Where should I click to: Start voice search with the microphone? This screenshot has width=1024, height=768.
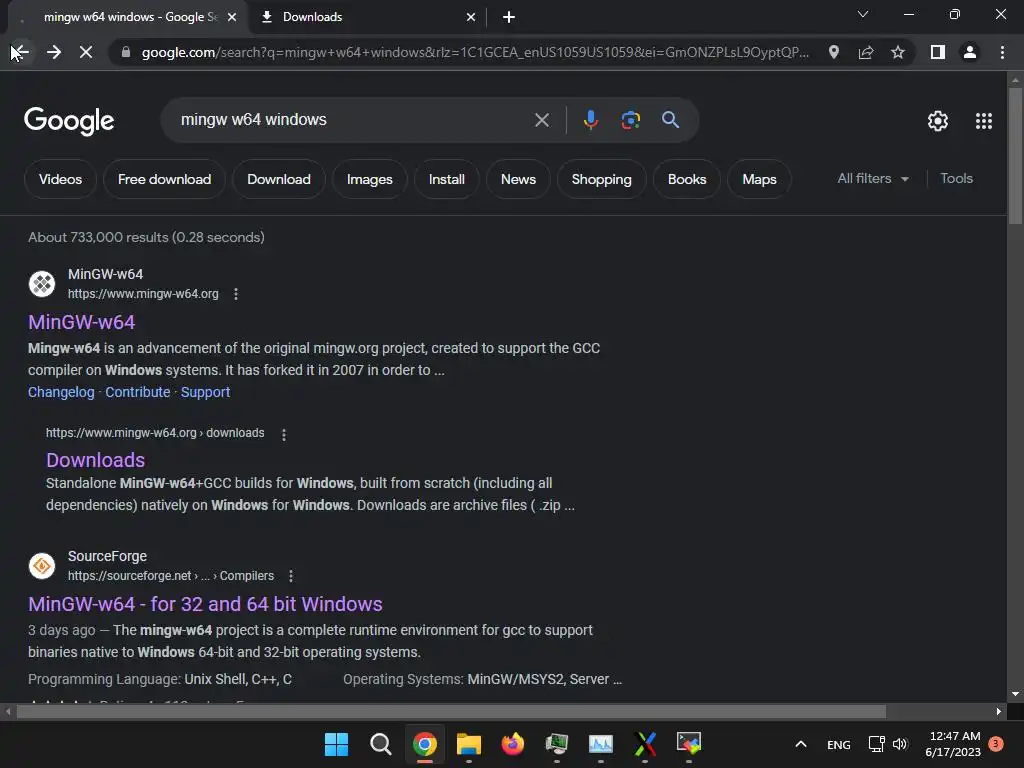591,120
